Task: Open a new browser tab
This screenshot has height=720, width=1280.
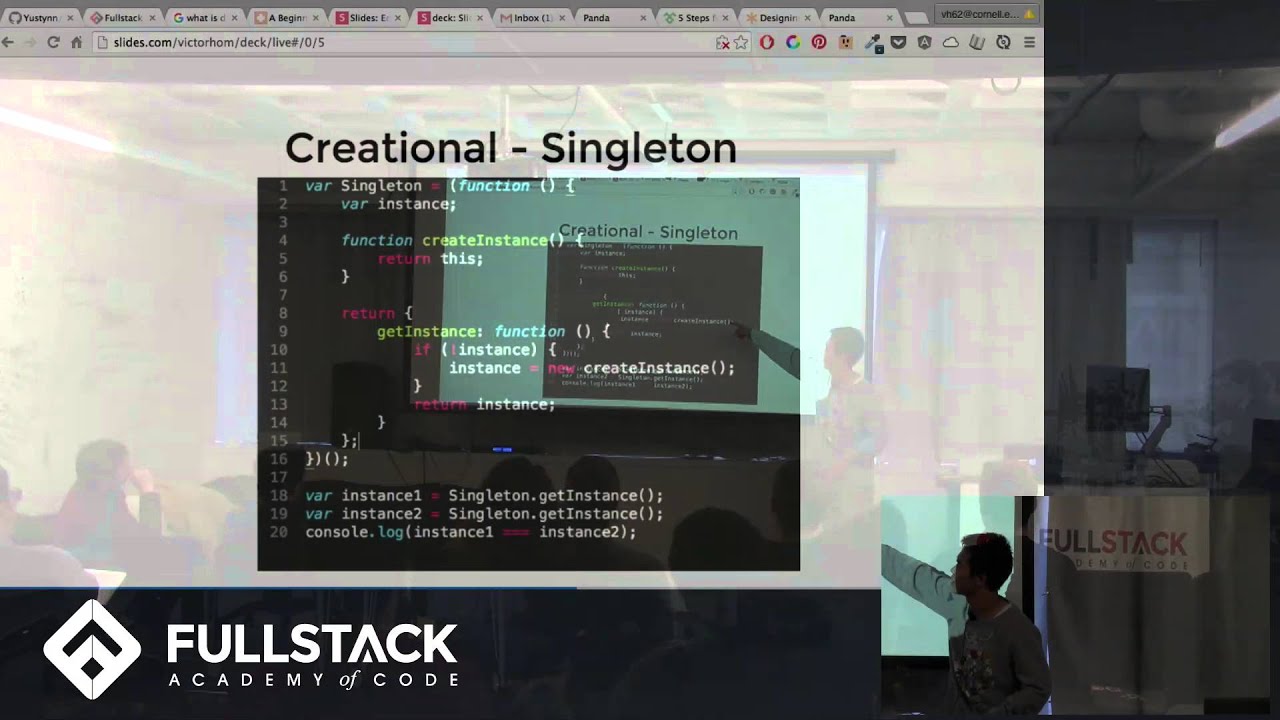Action: (917, 17)
